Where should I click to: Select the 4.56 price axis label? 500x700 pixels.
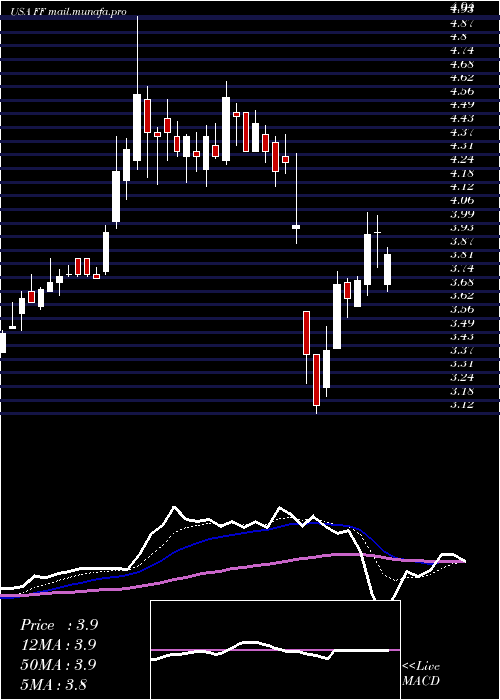coord(462,91)
